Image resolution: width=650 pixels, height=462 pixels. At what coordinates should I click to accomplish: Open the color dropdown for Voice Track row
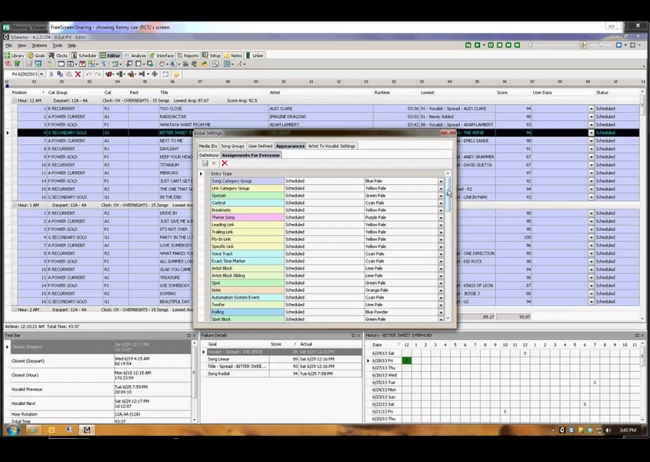click(441, 254)
